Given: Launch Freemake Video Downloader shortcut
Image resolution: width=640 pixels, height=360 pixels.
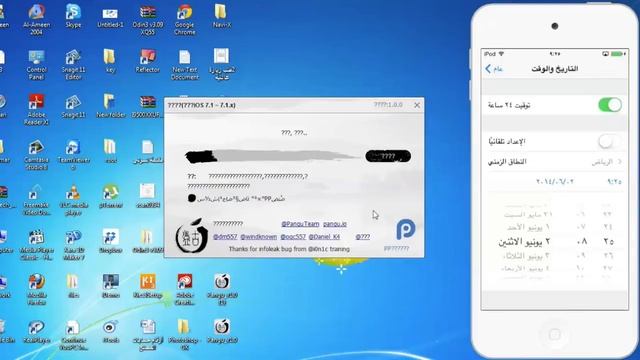Looking at the screenshot, I should [36, 200].
